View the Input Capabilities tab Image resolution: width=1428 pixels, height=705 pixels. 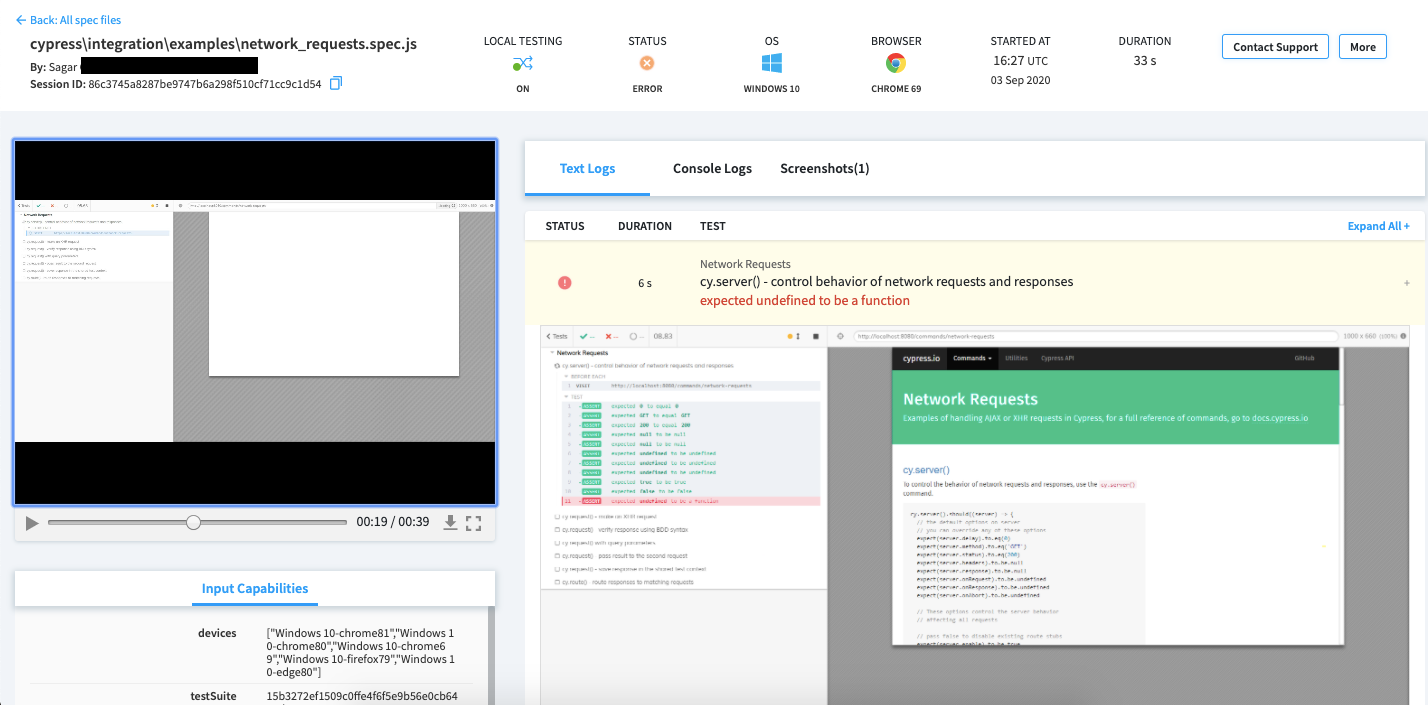pyautogui.click(x=254, y=588)
